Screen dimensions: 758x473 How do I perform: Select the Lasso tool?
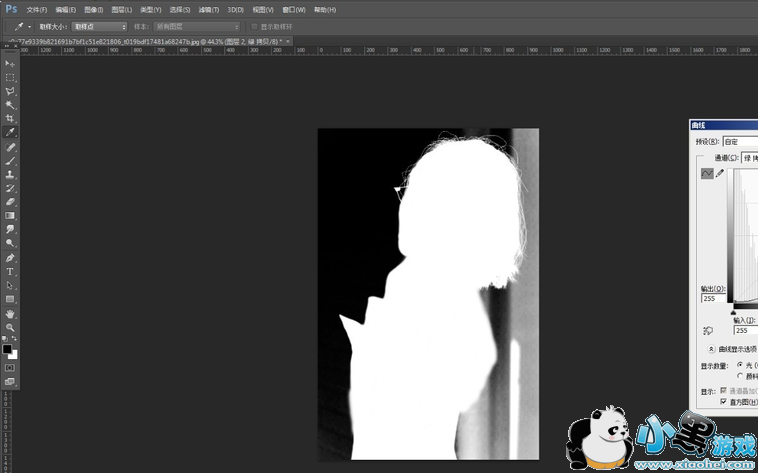(11, 91)
